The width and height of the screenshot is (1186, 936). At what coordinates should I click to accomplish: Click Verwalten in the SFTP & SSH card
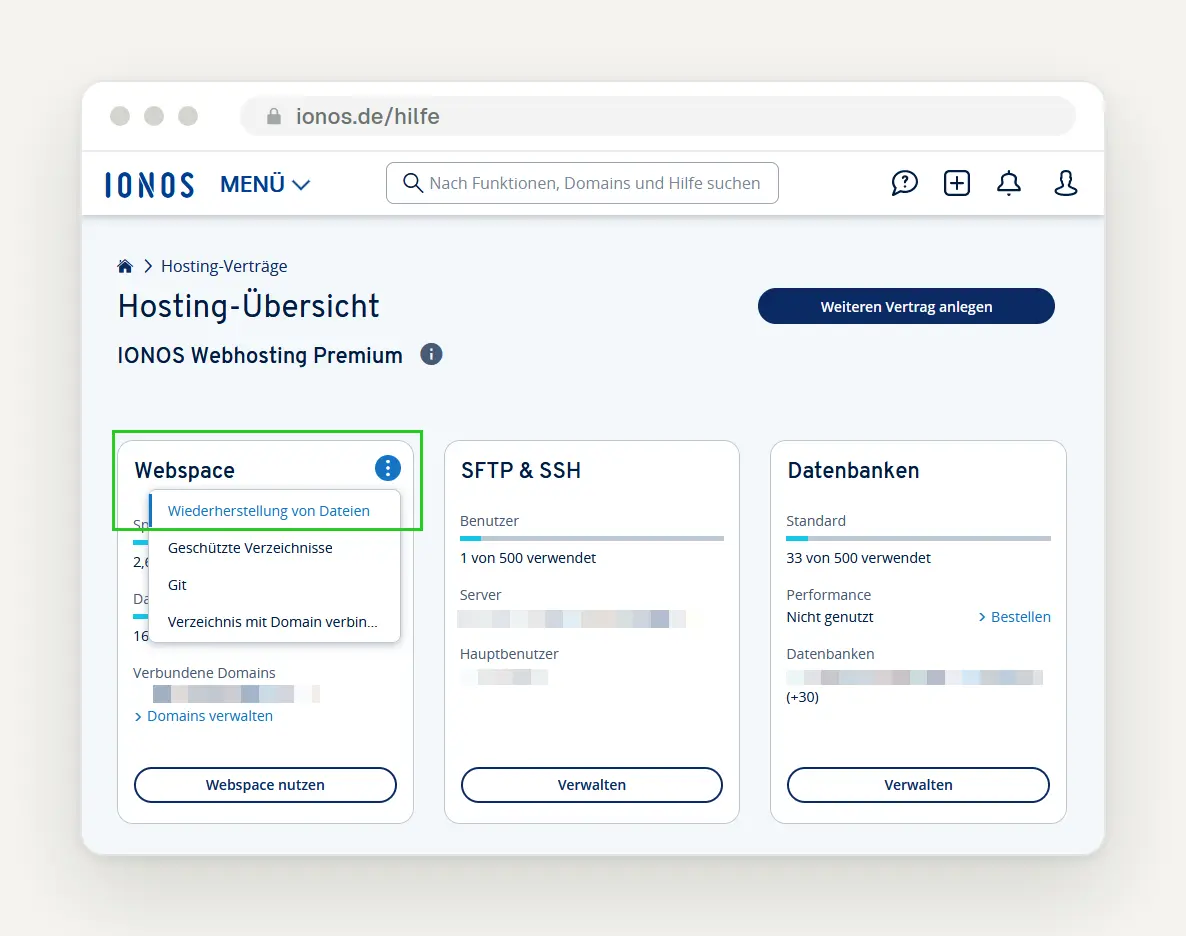point(591,785)
